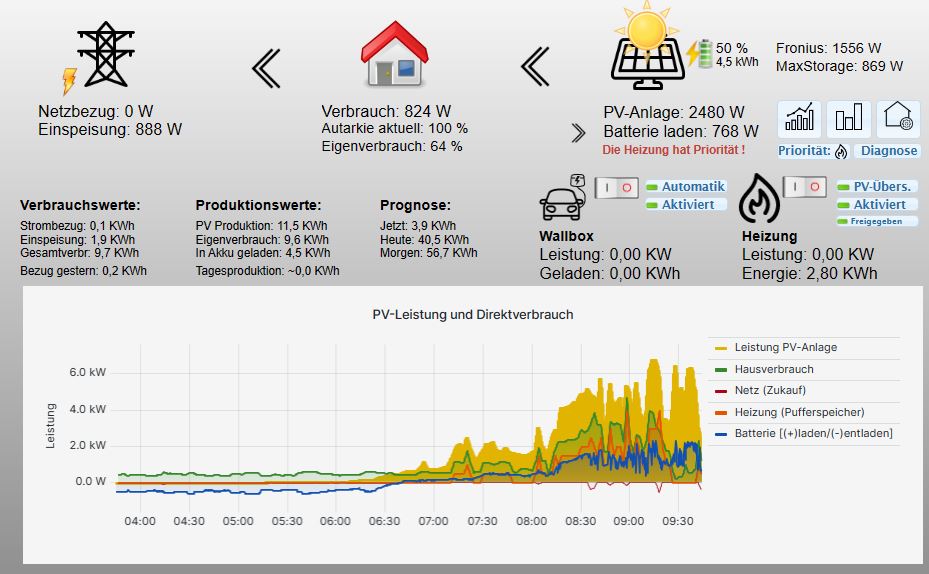
Task: Click the electric car Wallbox icon
Action: coord(563,197)
